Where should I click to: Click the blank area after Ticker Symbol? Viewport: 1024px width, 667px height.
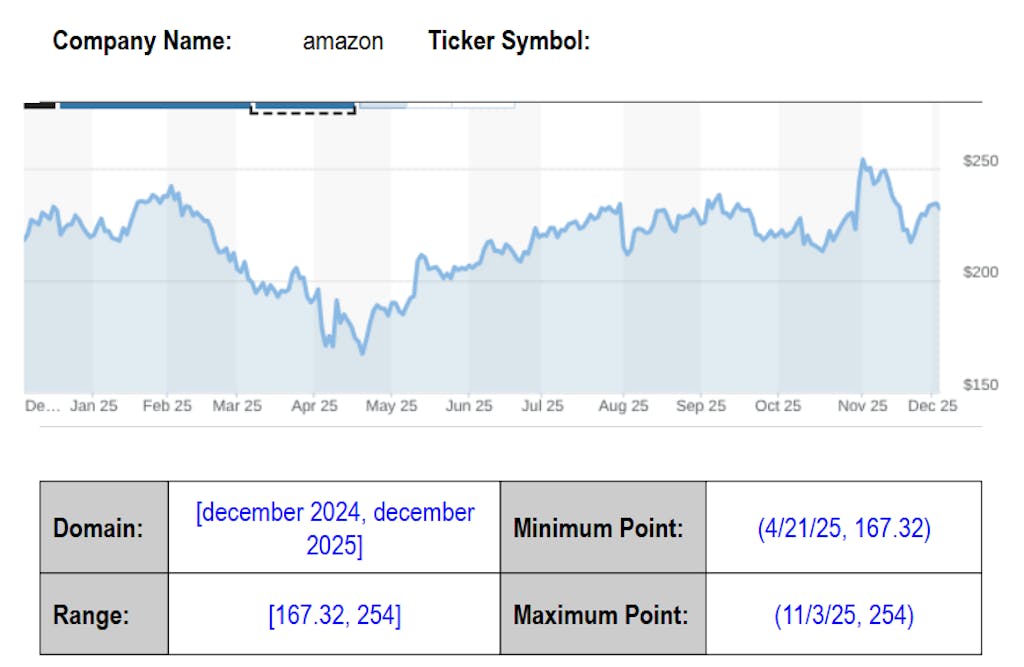click(x=680, y=42)
